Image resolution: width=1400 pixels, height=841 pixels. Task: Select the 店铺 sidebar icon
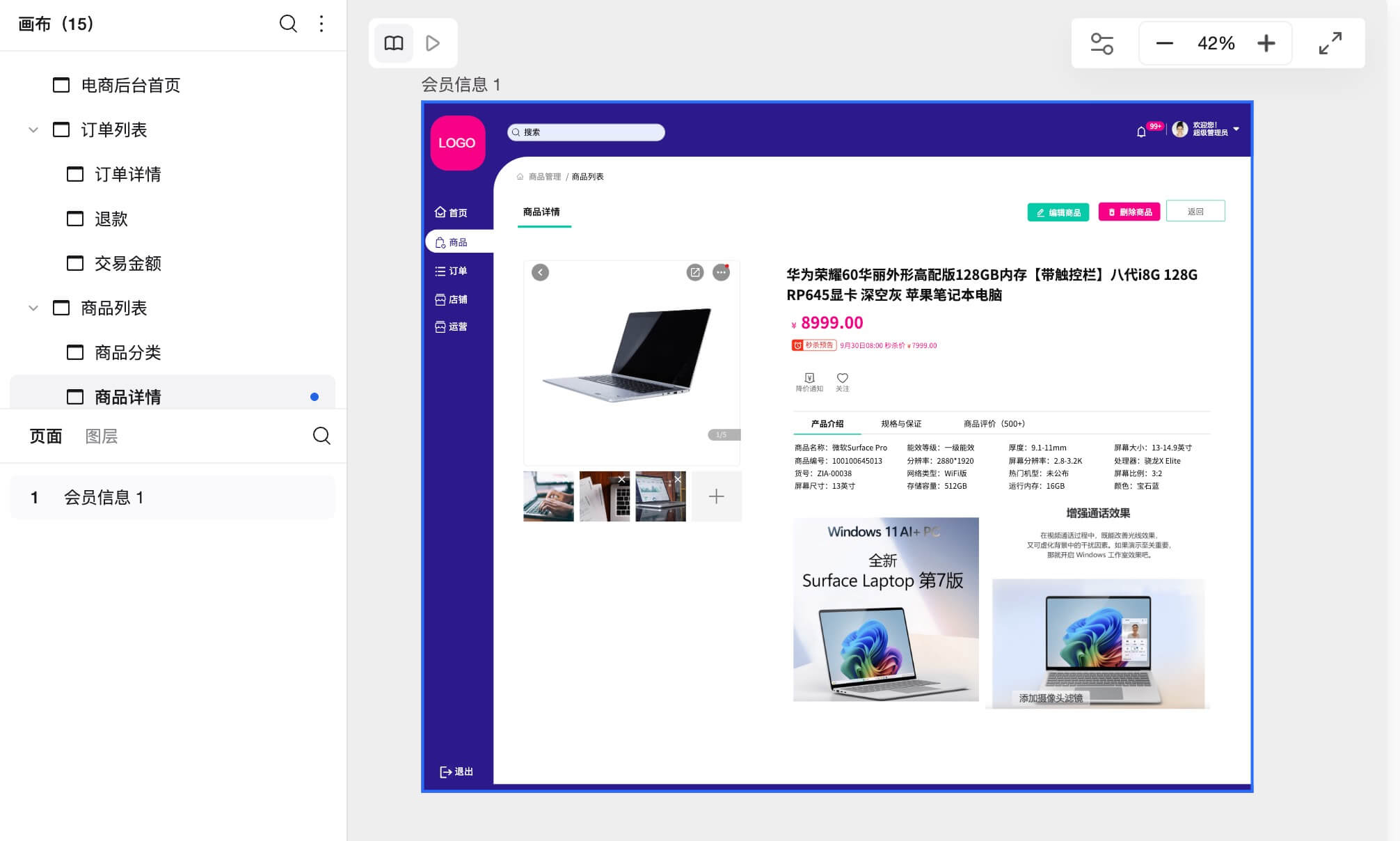tap(452, 299)
